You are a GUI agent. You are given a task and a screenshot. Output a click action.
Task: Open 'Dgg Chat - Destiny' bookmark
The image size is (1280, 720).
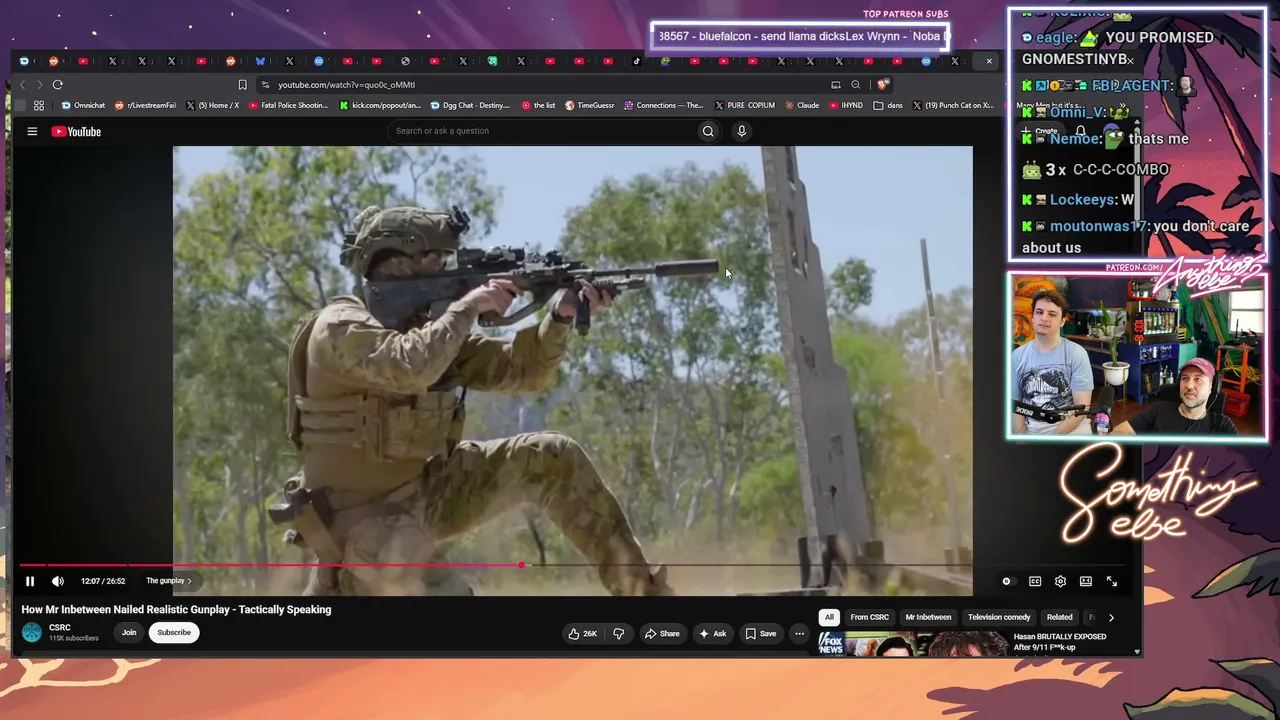(471, 105)
